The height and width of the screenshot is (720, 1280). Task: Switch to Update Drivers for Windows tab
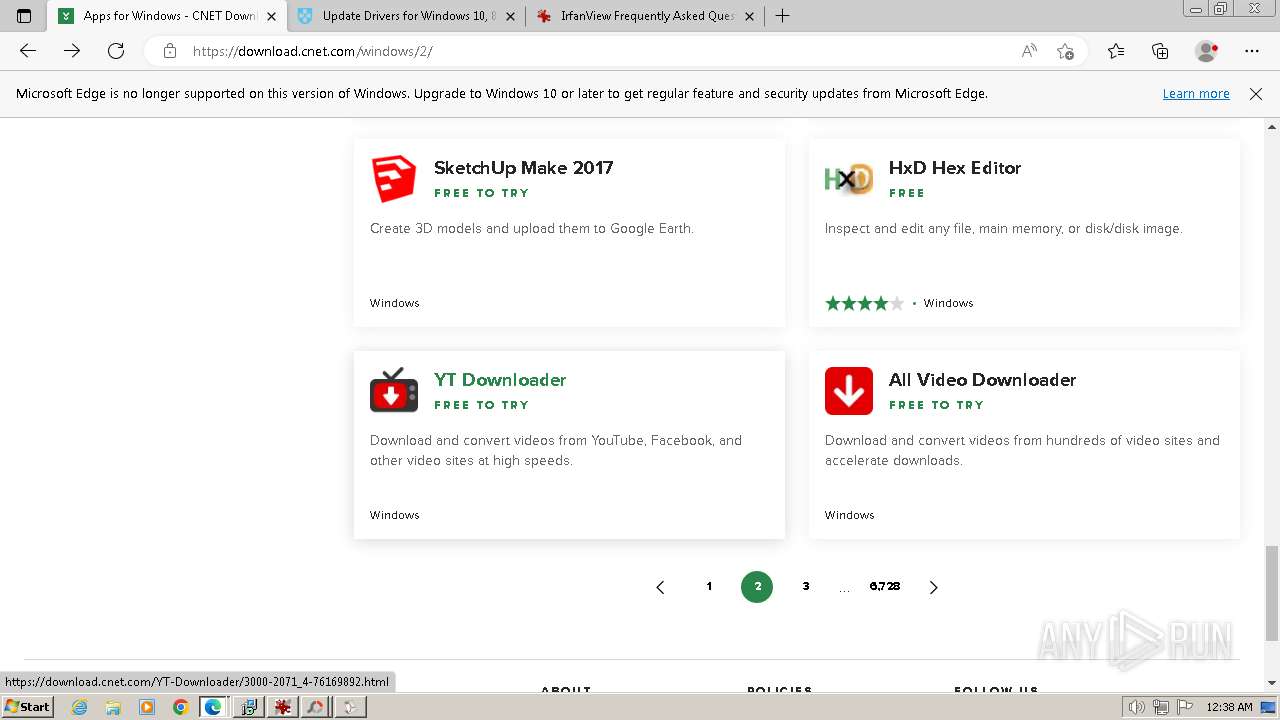[407, 16]
